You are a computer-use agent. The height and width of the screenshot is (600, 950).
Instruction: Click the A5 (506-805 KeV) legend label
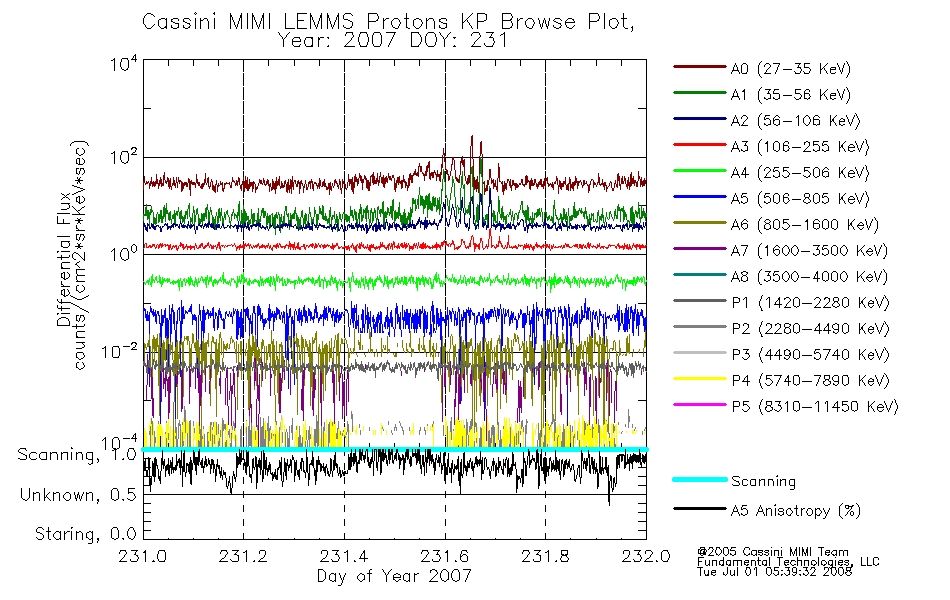[x=800, y=199]
